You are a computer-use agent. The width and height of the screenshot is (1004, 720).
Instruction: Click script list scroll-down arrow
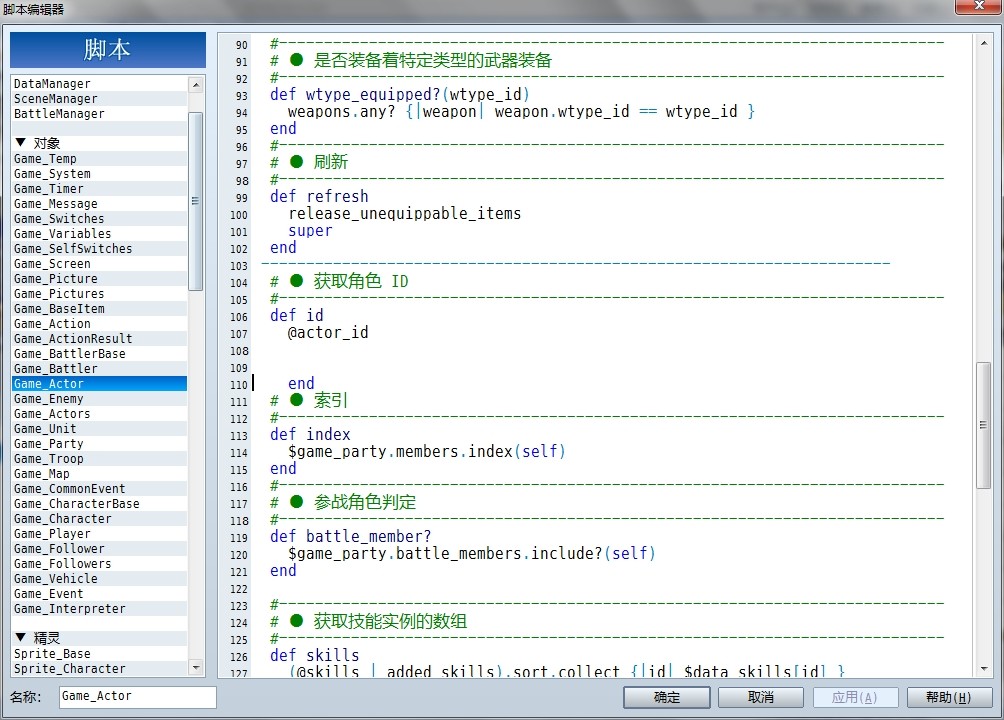[196, 667]
